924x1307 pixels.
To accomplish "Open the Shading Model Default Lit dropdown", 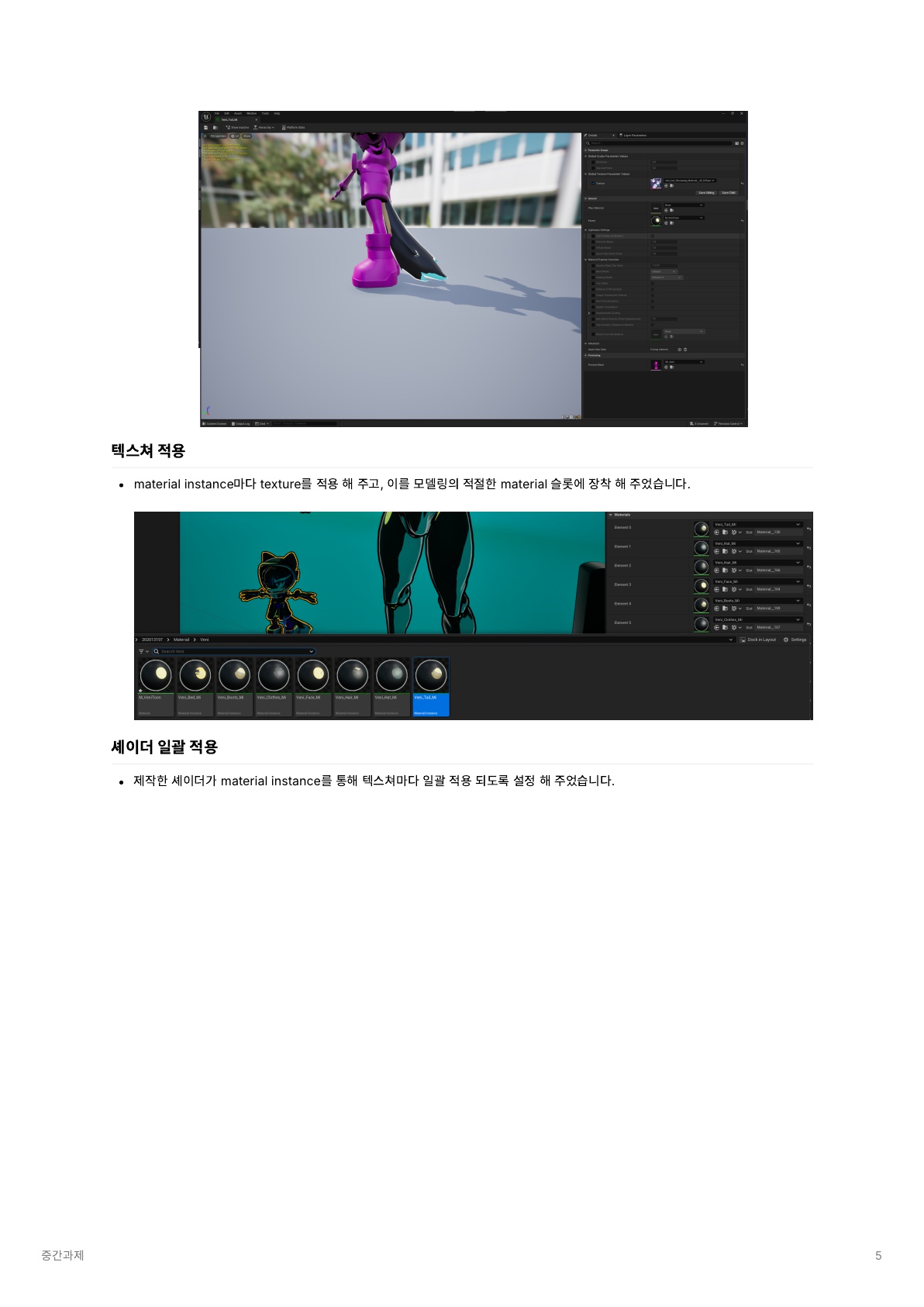I will coord(667,278).
